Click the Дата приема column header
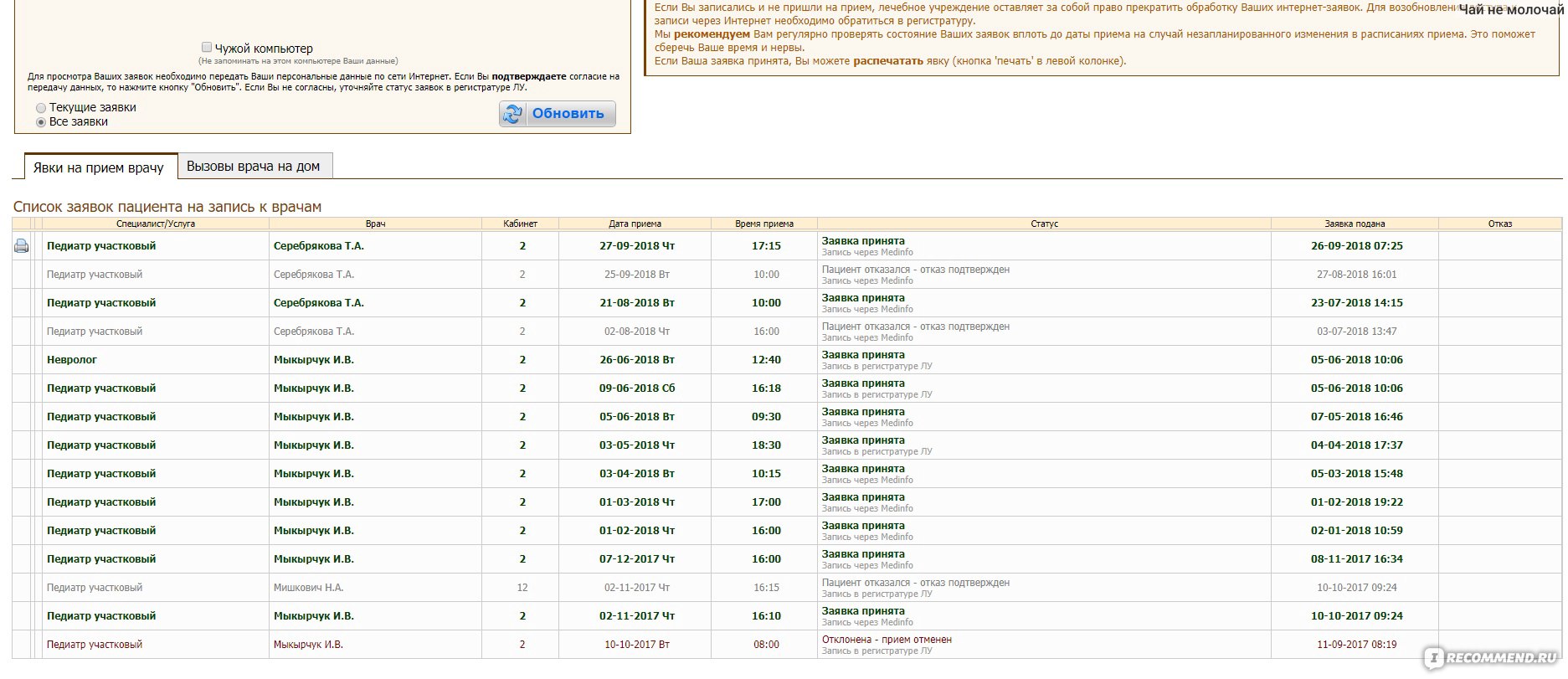 [635, 224]
